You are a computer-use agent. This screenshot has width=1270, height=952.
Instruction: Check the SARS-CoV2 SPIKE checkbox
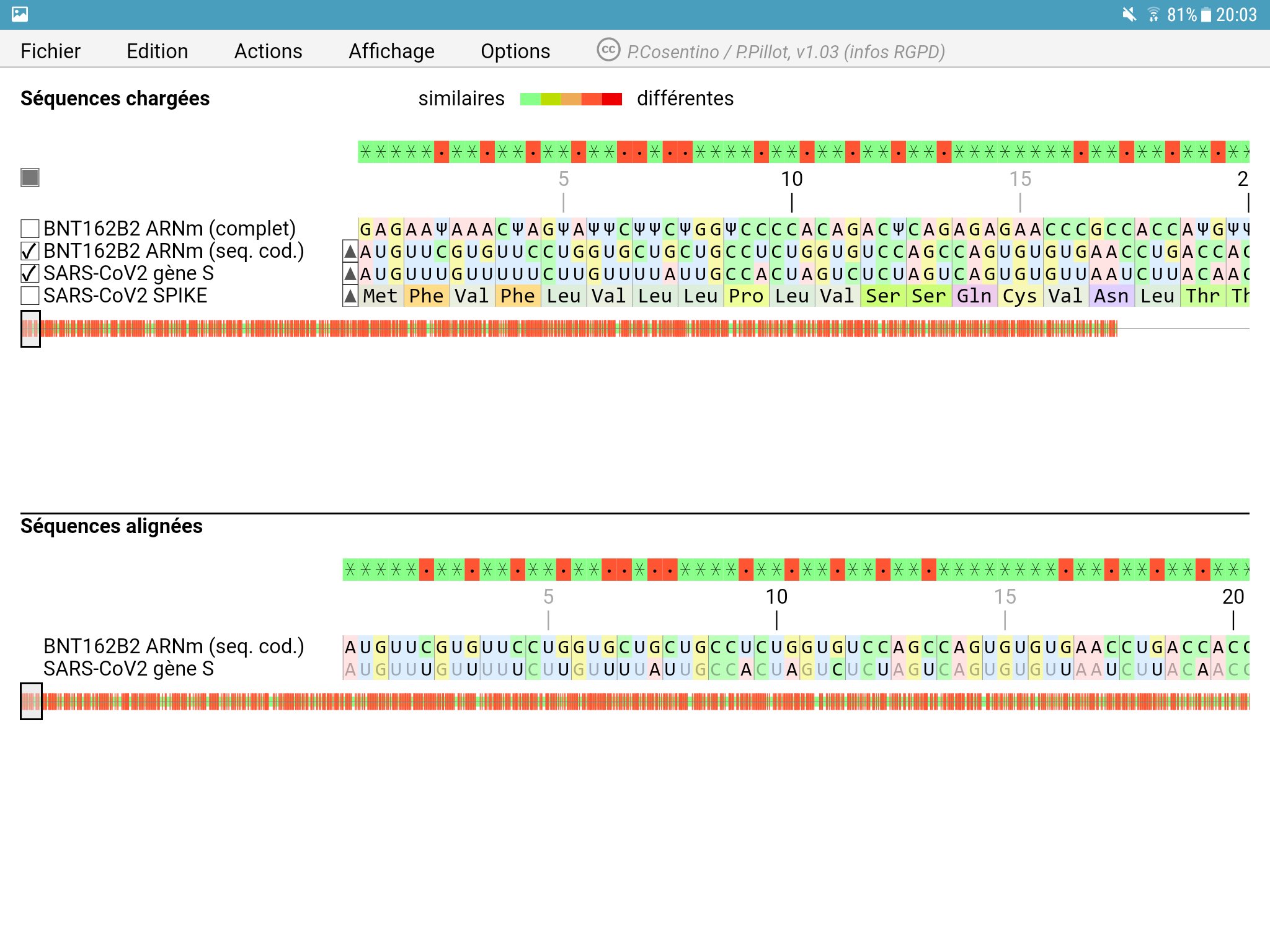(x=30, y=296)
